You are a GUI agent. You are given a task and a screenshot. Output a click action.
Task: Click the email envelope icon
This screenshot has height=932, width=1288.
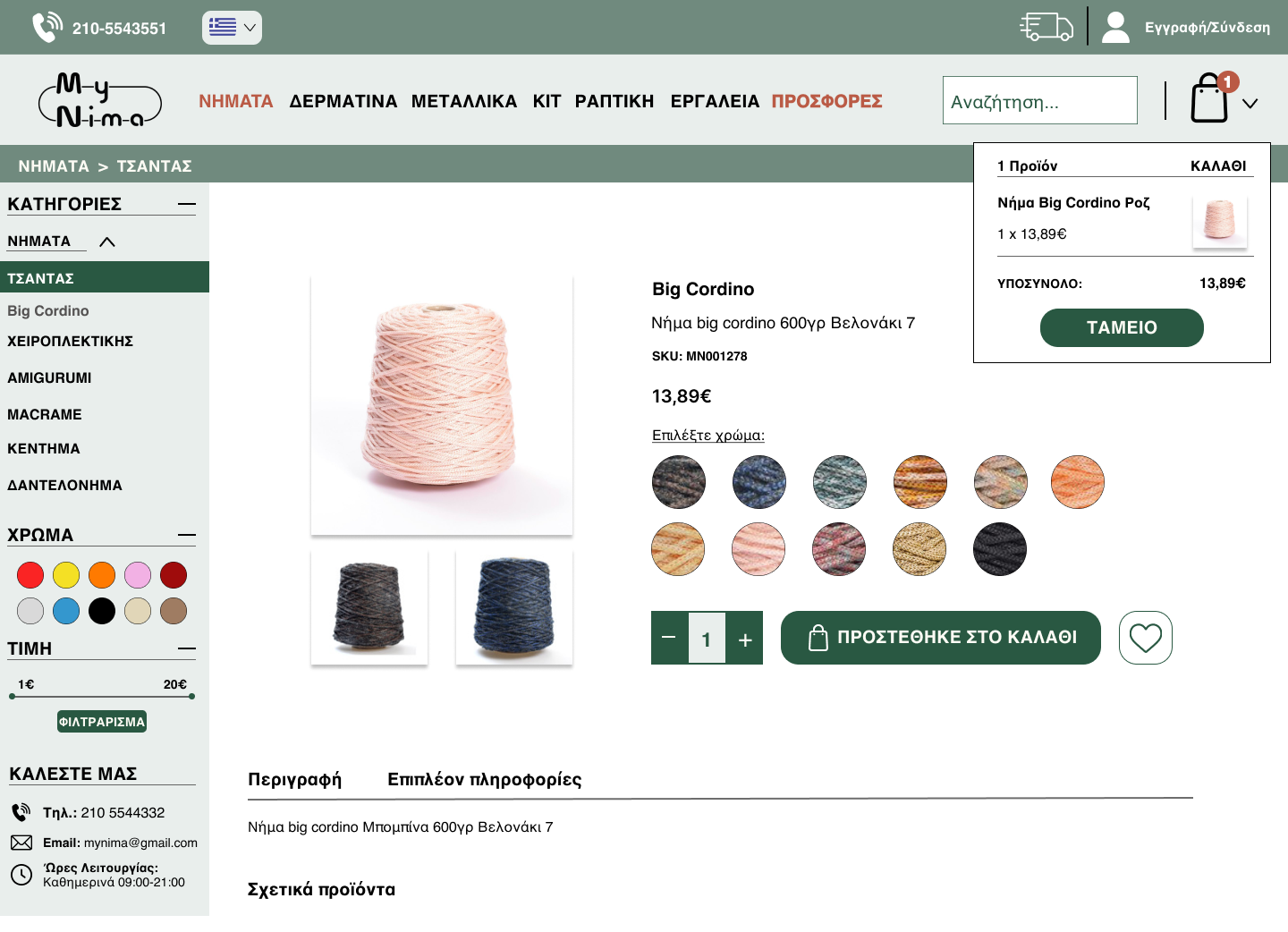point(21,843)
